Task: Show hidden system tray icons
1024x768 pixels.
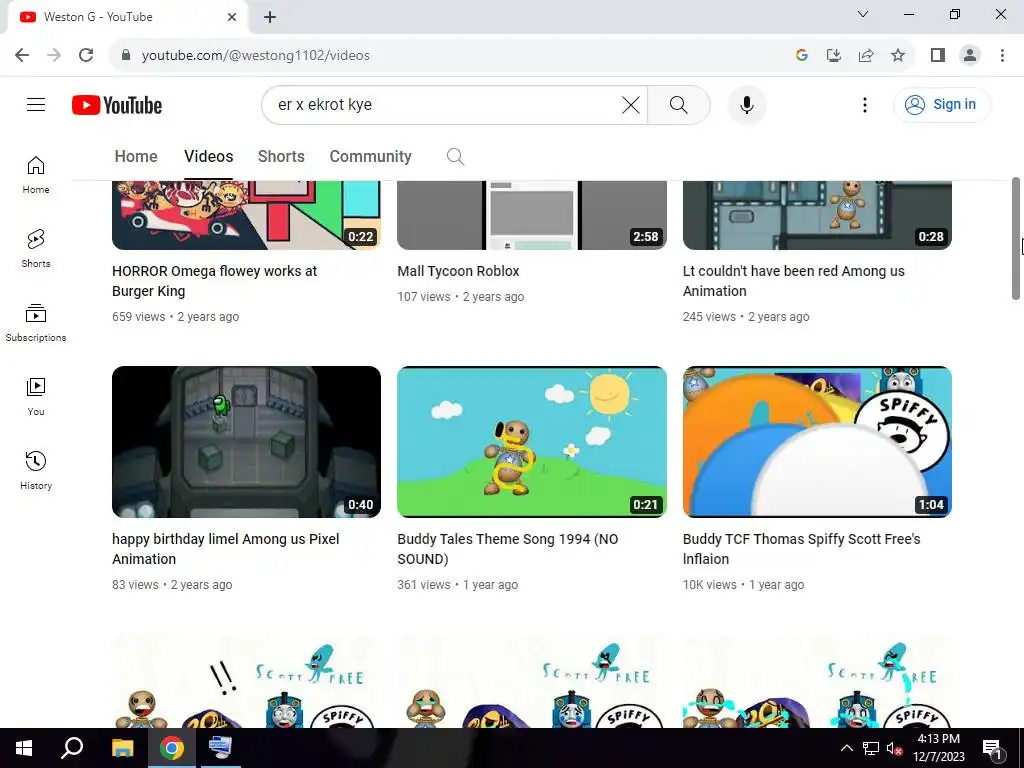Action: click(x=846, y=748)
